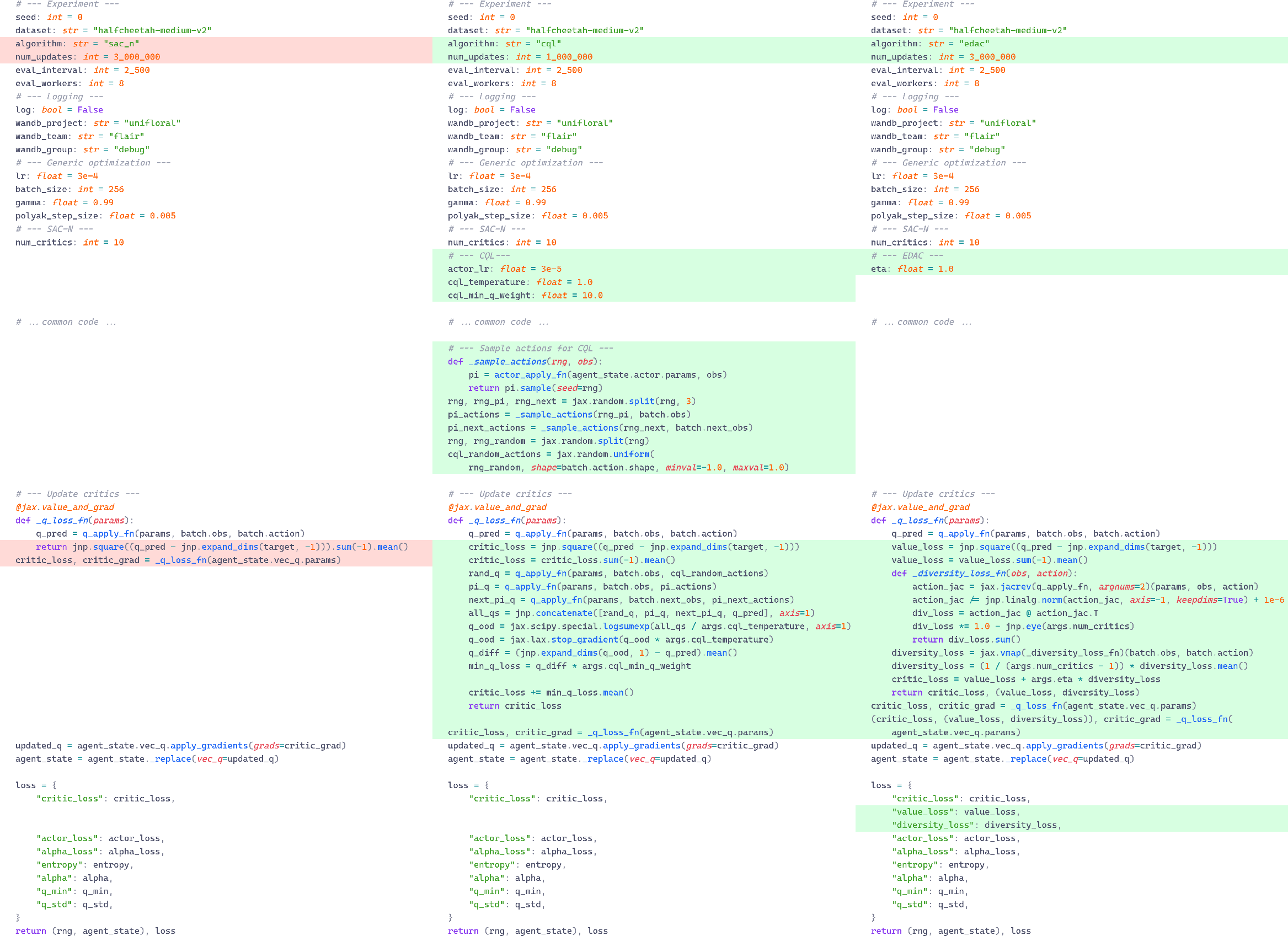Viewport: 1288px width, 936px height.
Task: Click the cql_temperature float line
Action: coord(520,282)
